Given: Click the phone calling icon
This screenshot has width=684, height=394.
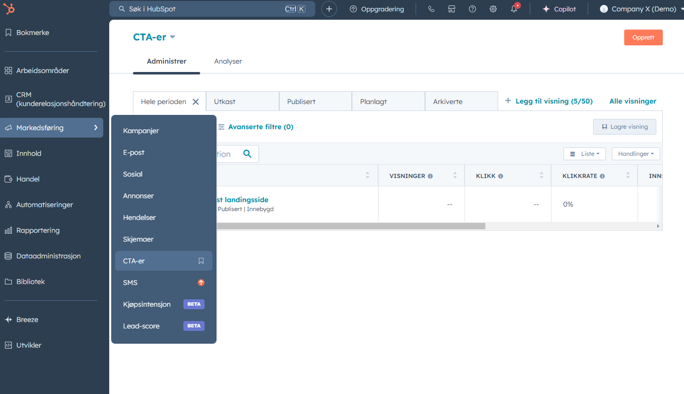Looking at the screenshot, I should pyautogui.click(x=431, y=9).
